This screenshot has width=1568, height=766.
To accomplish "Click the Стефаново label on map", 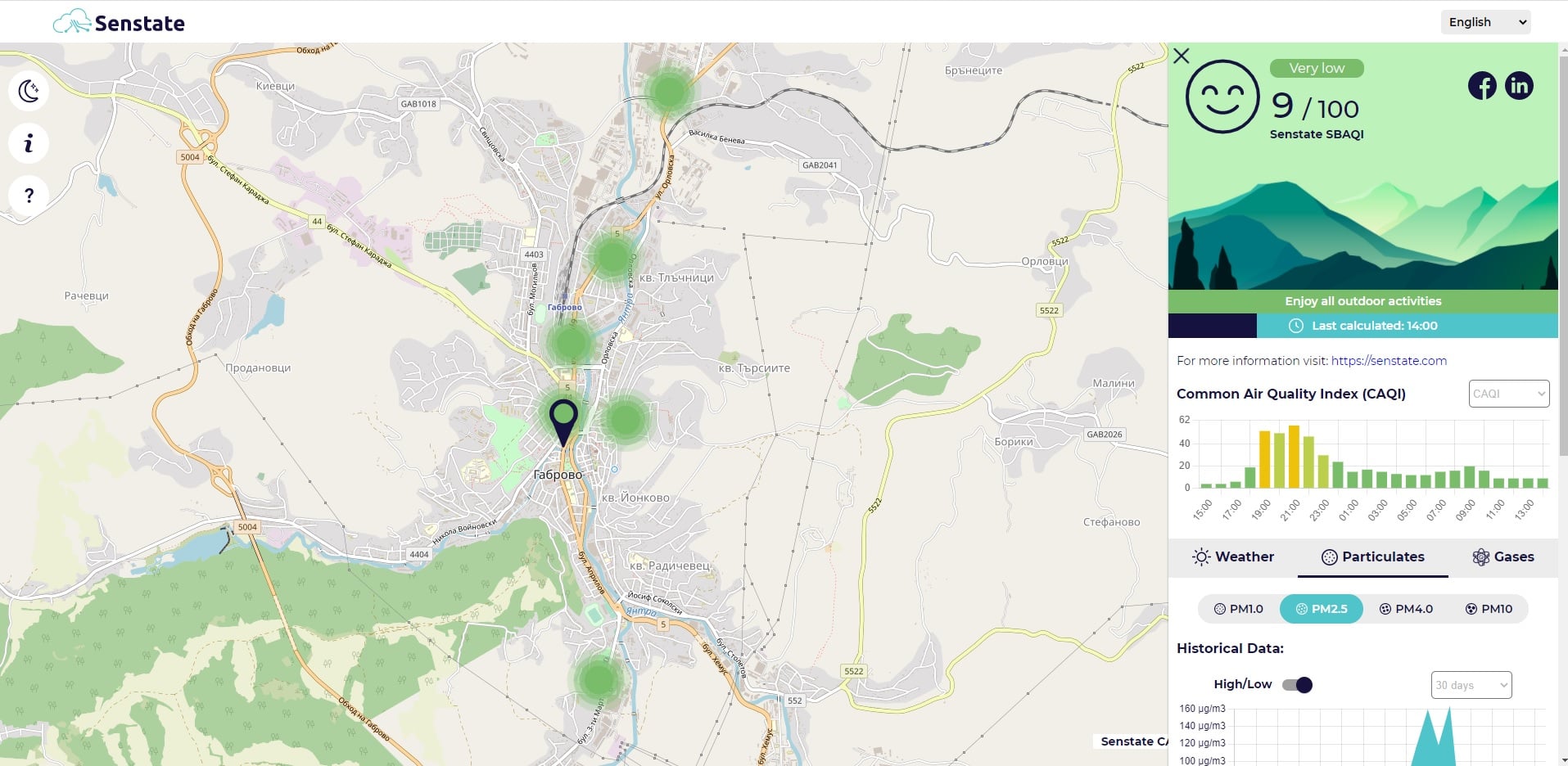I will [x=1111, y=522].
